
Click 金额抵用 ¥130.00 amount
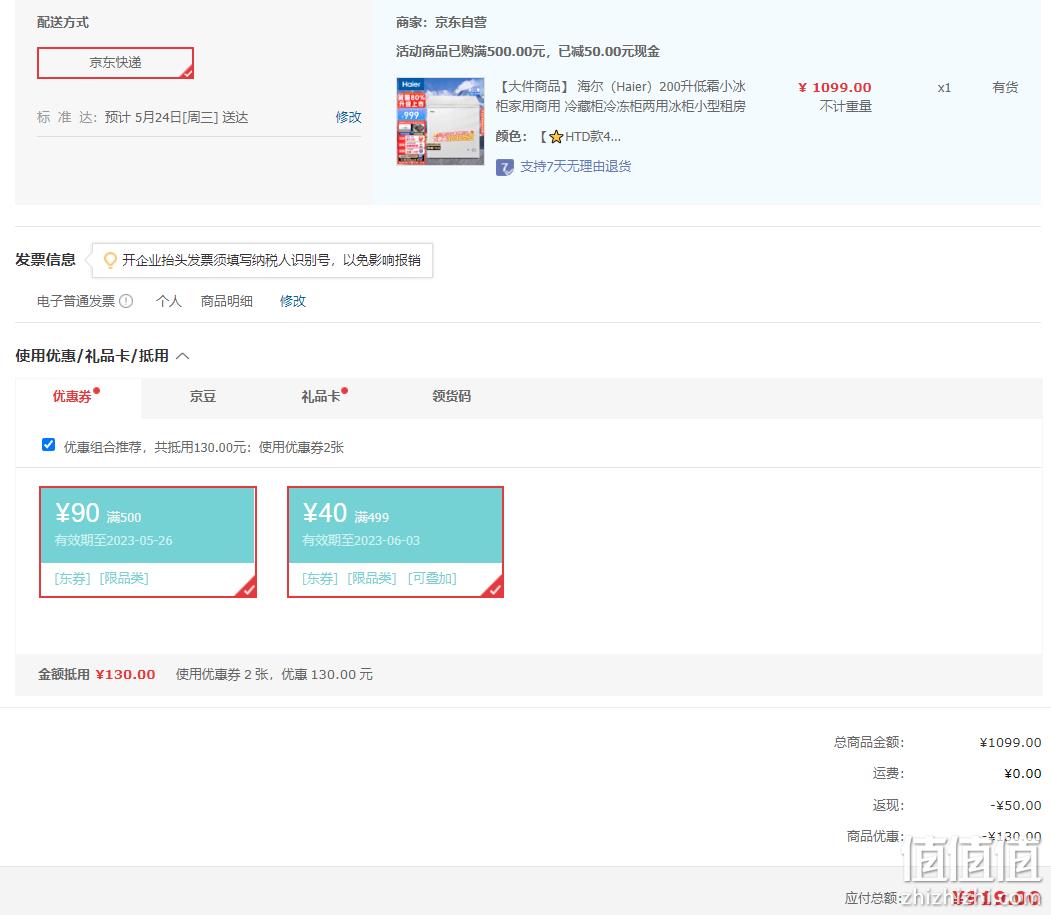(x=125, y=674)
